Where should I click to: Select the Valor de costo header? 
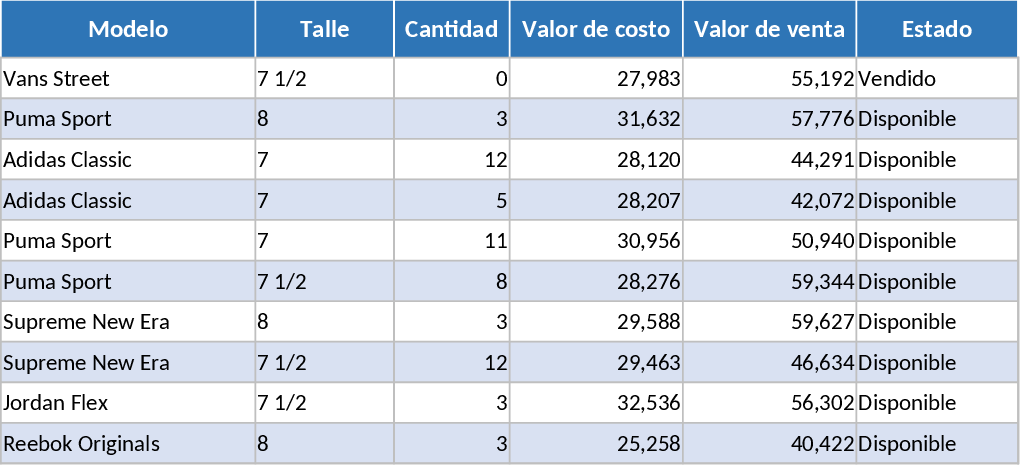pos(596,29)
